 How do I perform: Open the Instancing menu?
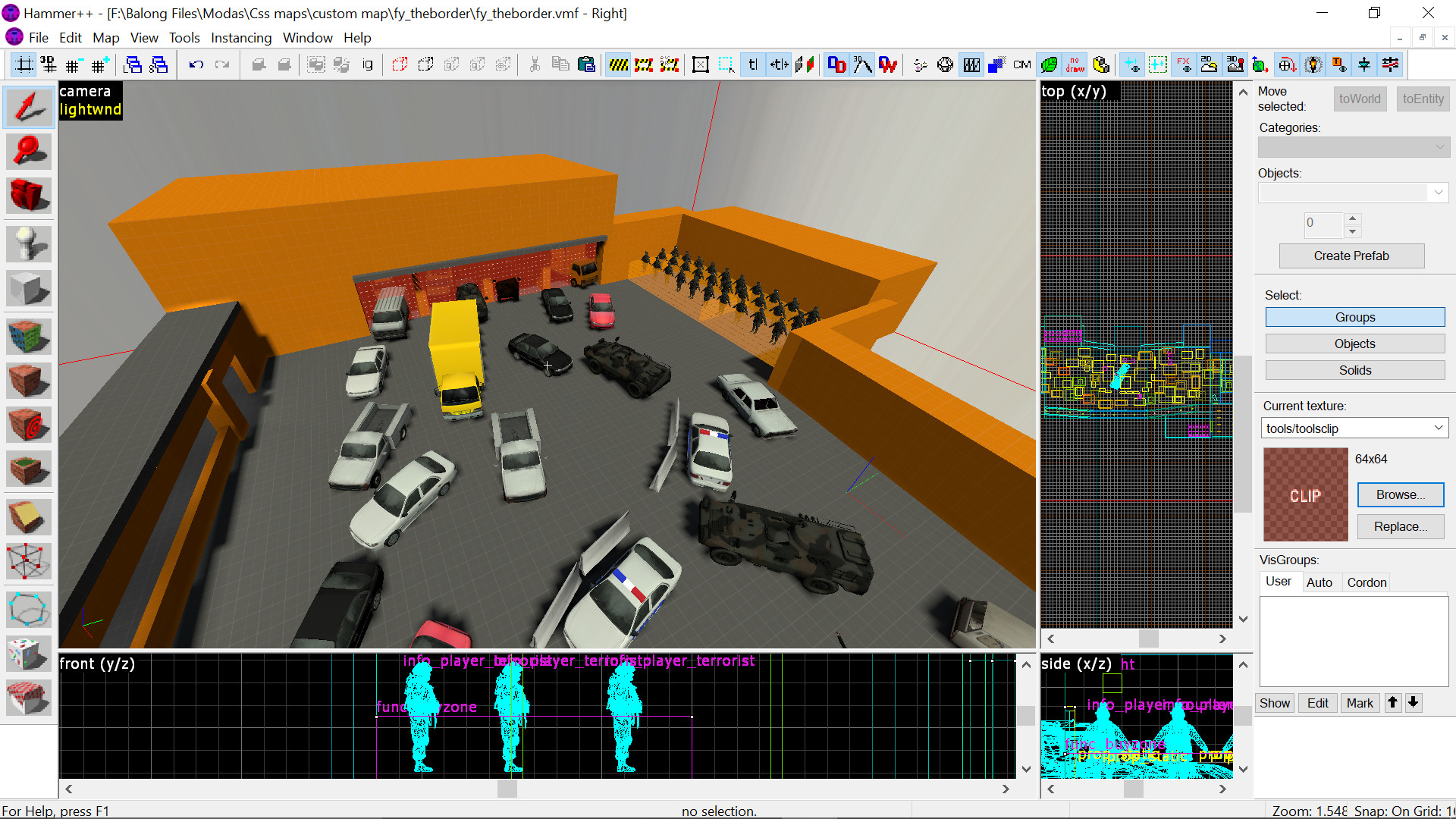pos(240,38)
